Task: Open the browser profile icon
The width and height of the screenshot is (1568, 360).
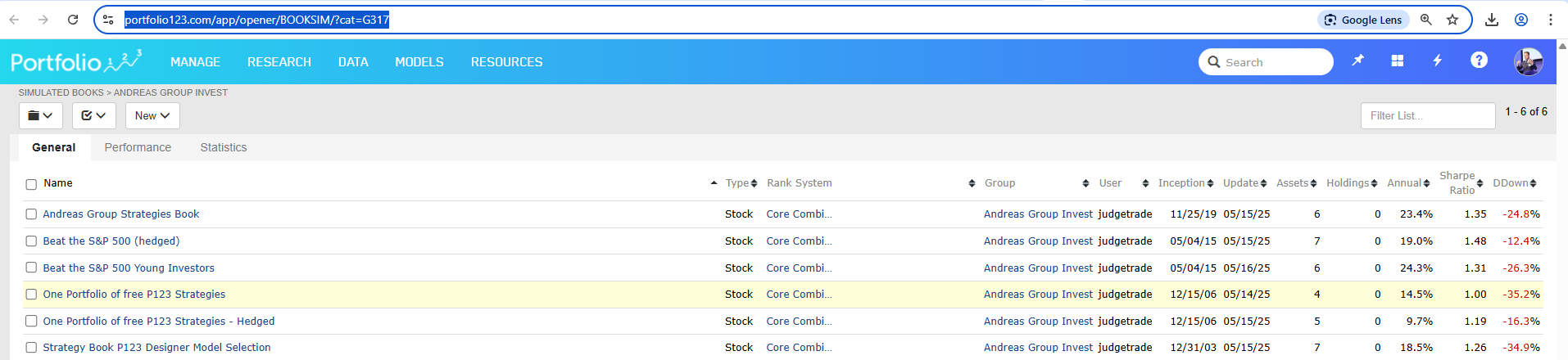Action: coord(1521,20)
